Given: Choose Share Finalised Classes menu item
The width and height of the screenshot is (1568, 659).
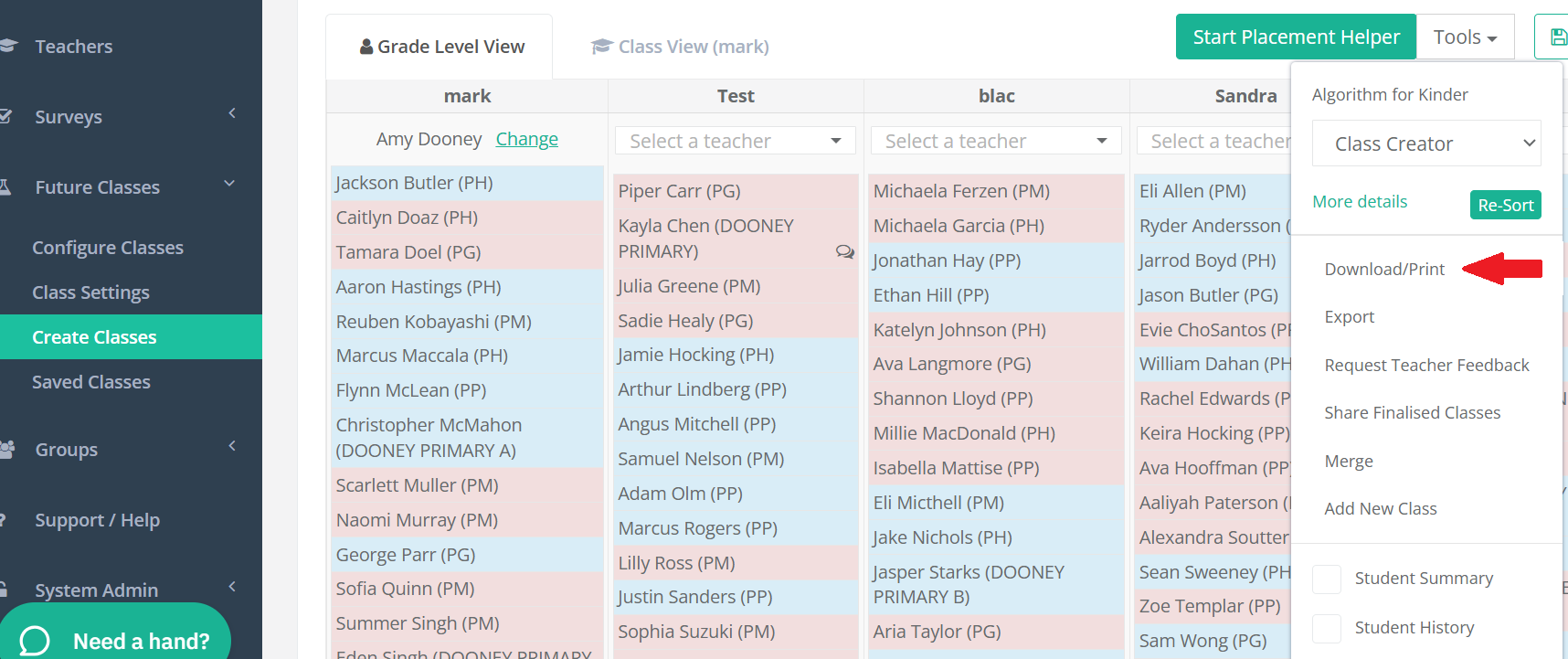Looking at the screenshot, I should pyautogui.click(x=1412, y=412).
